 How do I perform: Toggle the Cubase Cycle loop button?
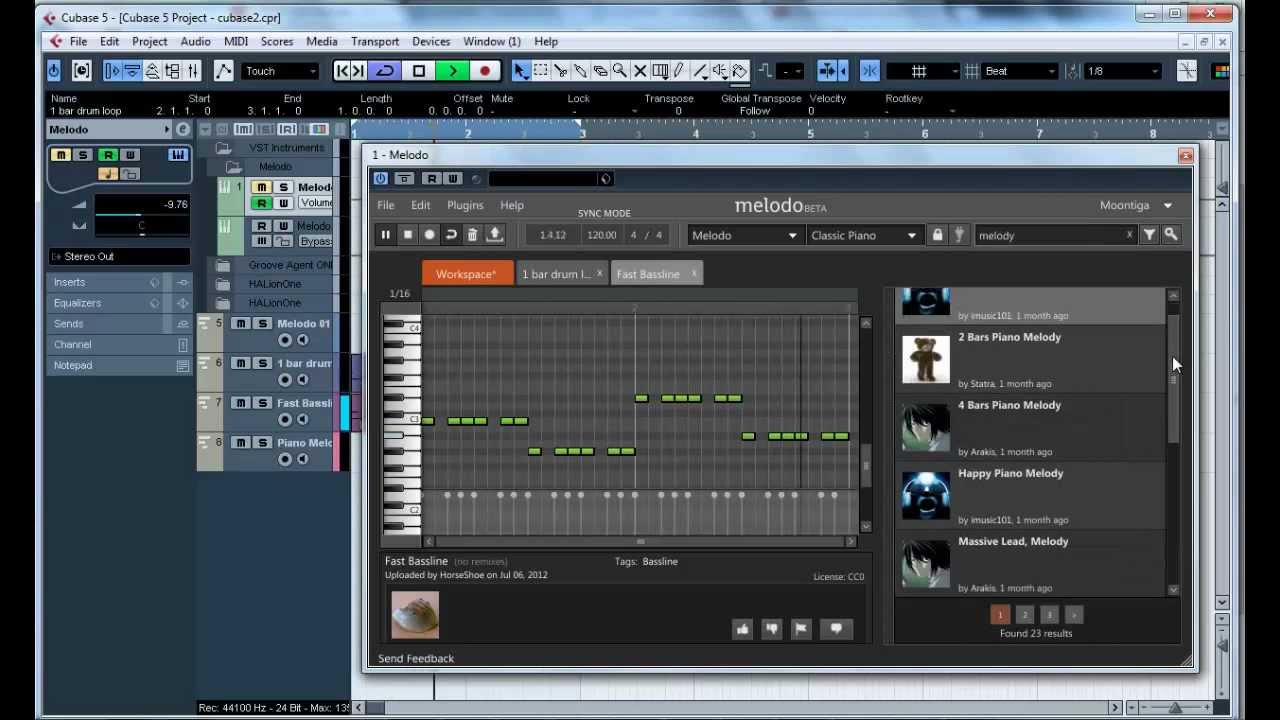point(385,71)
